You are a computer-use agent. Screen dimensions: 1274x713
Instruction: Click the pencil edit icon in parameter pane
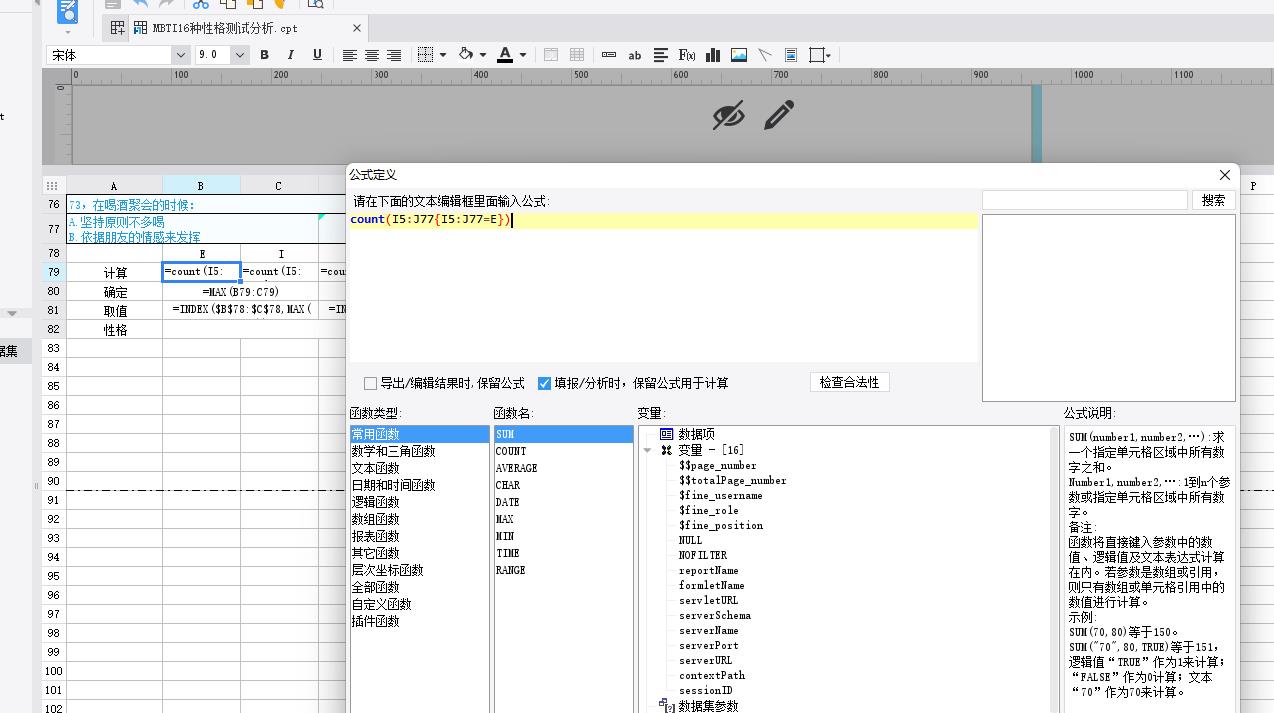[x=779, y=115]
